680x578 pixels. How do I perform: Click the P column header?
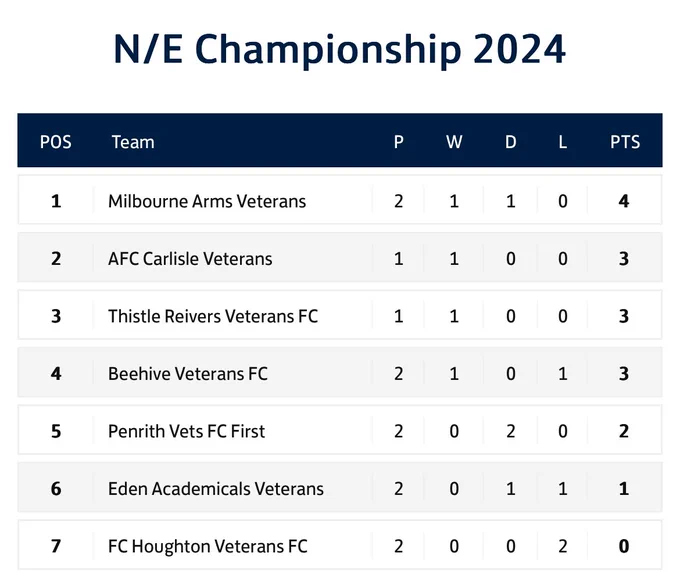click(399, 142)
